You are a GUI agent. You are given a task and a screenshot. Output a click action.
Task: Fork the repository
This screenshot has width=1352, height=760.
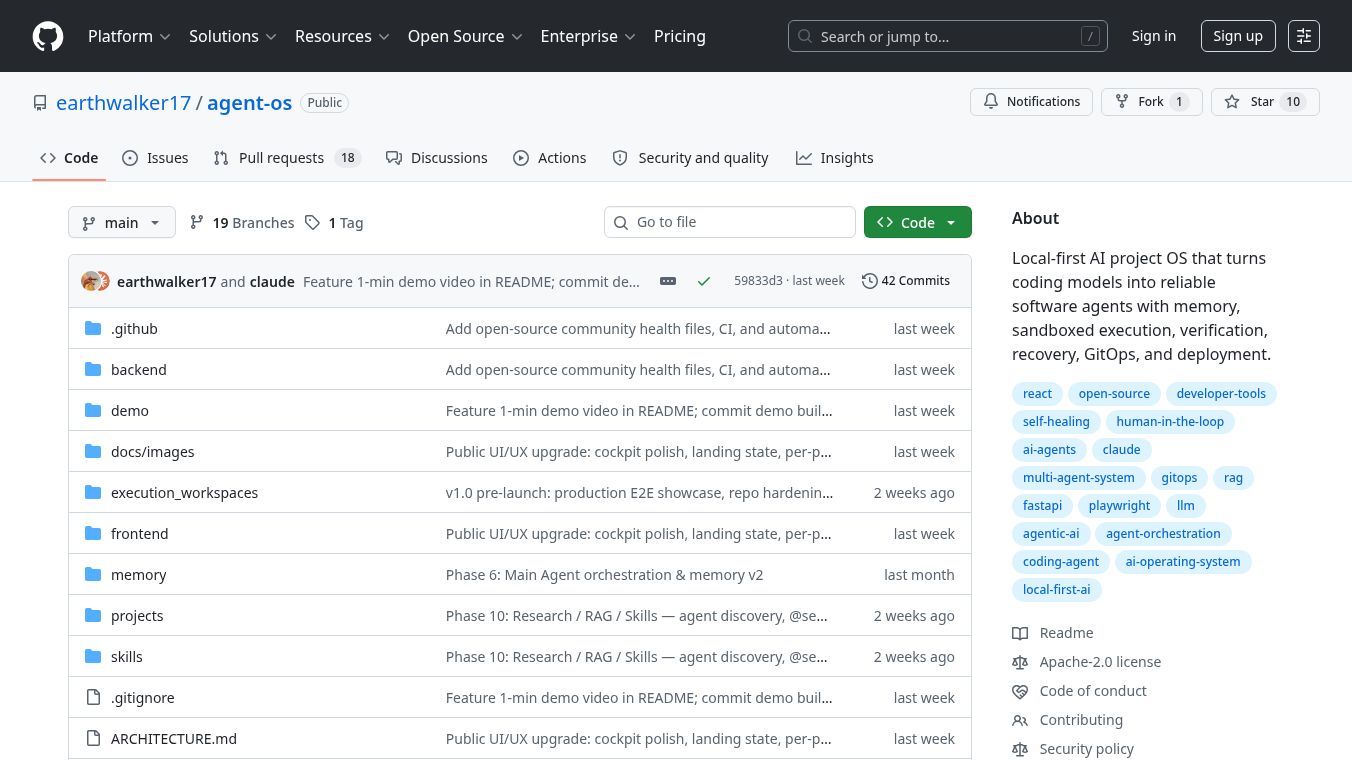click(1151, 102)
